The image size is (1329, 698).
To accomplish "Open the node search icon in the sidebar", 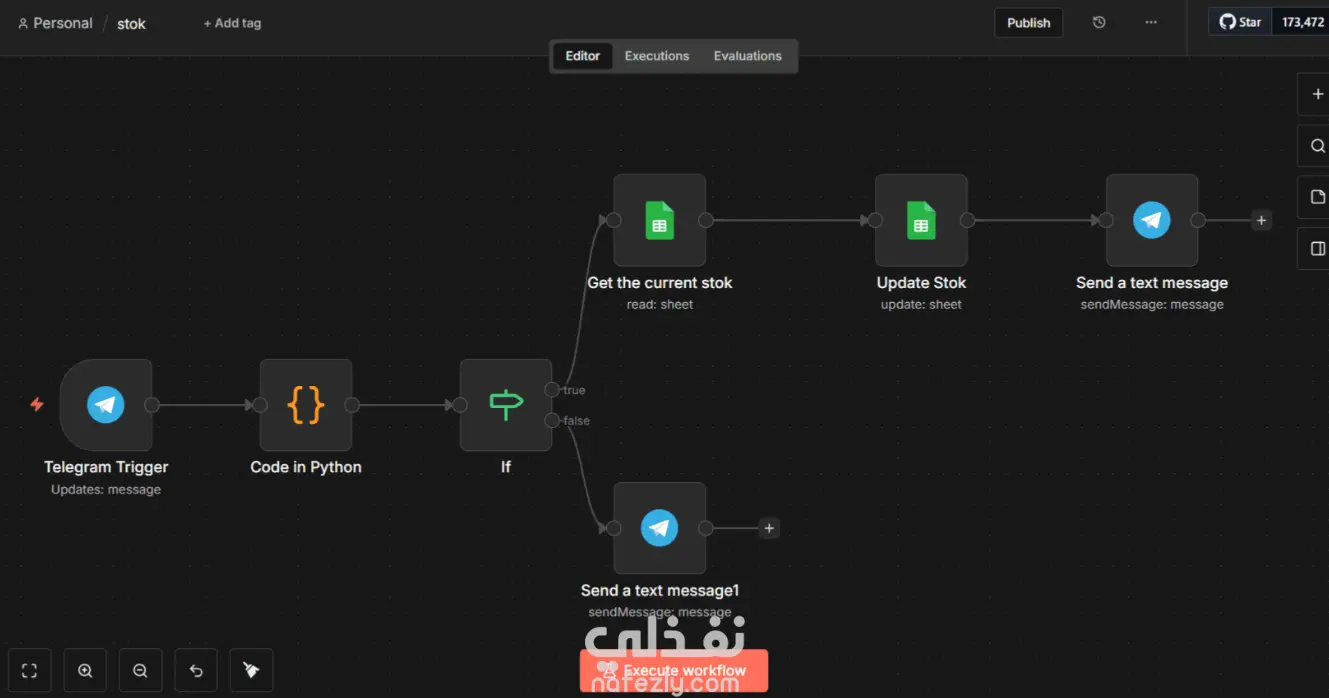I will tap(1317, 146).
